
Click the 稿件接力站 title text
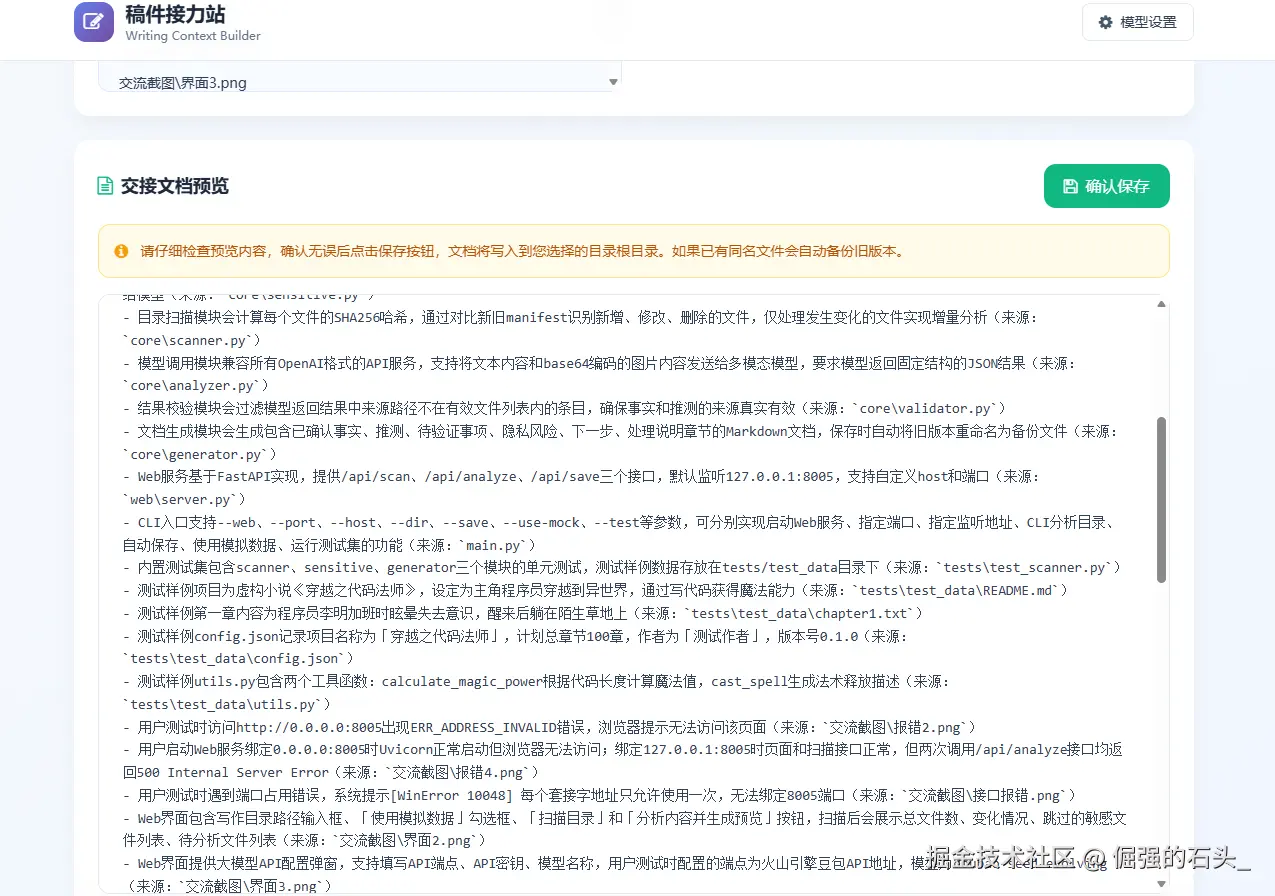click(175, 15)
